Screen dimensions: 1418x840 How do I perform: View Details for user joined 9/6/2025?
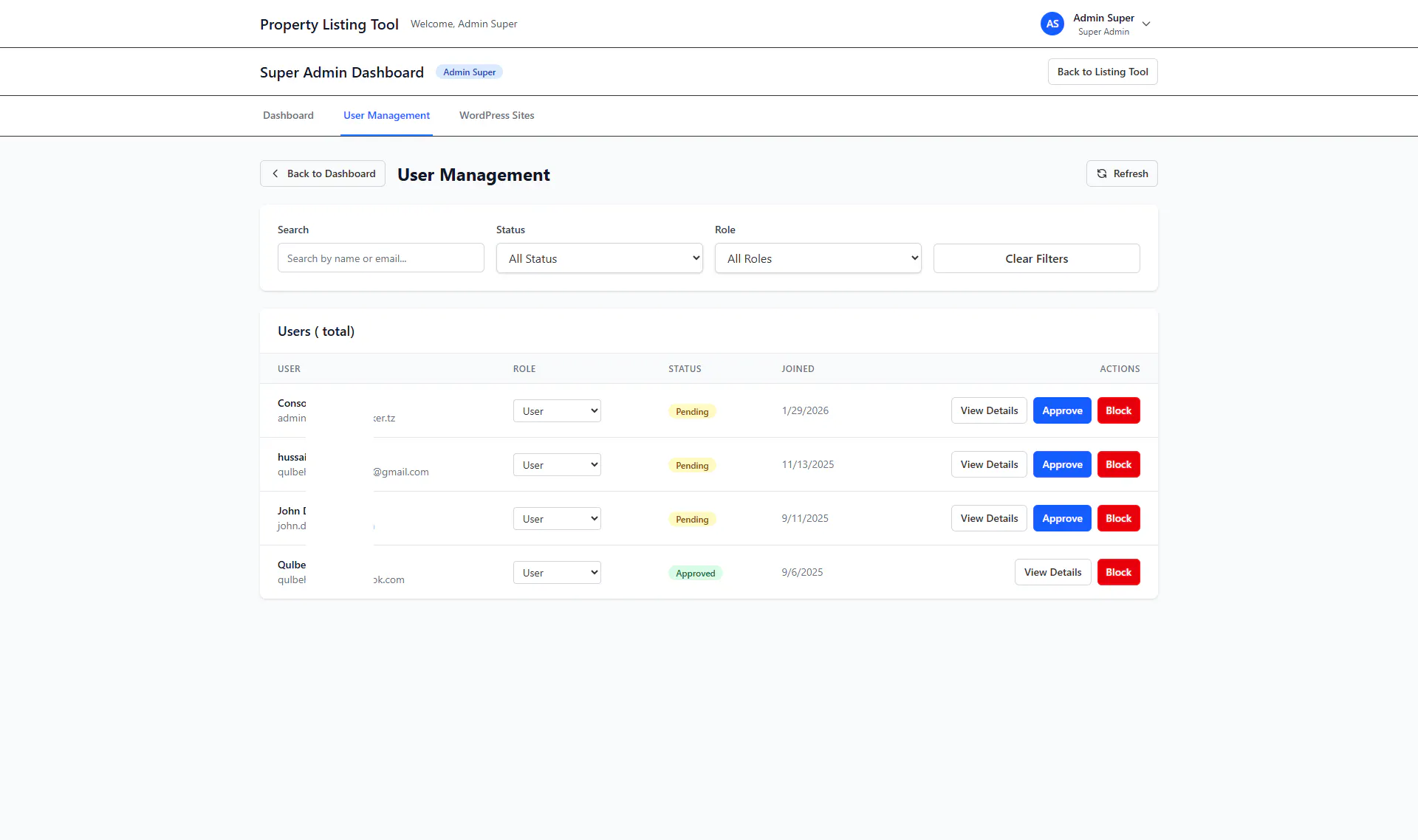pos(1052,572)
